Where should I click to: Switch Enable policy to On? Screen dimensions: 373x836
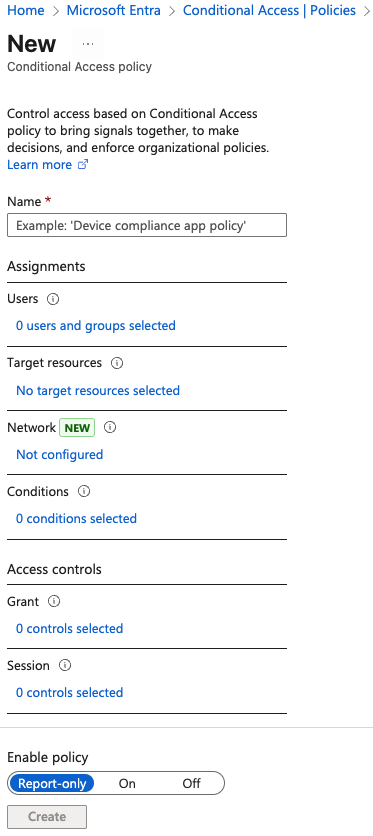coord(127,783)
